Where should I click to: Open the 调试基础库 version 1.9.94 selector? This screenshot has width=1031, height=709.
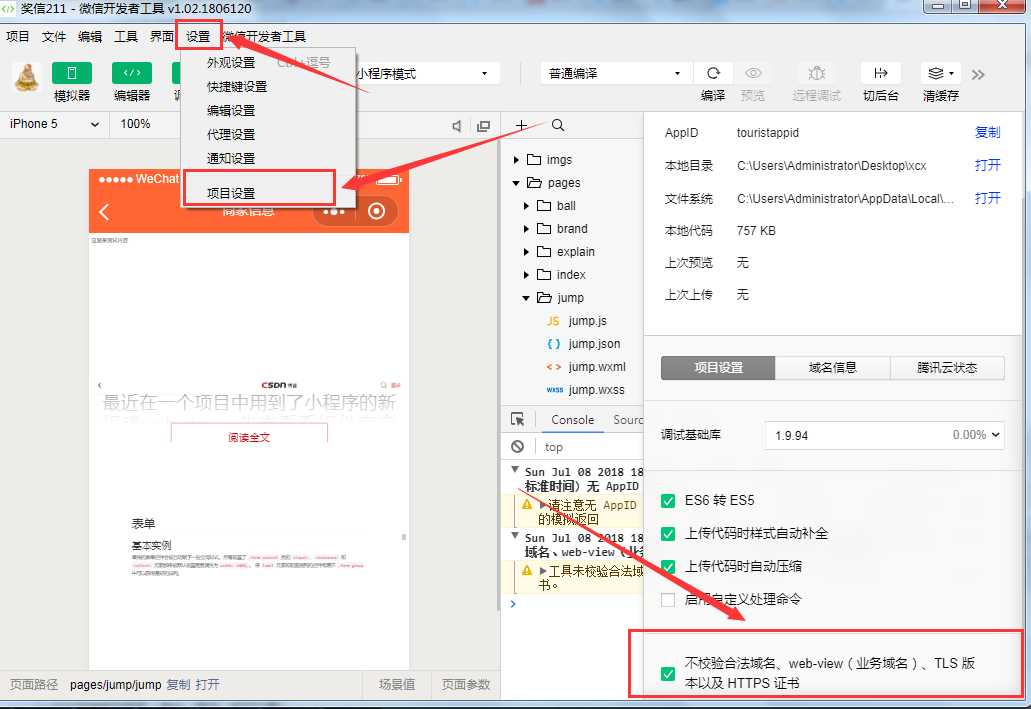coord(884,435)
